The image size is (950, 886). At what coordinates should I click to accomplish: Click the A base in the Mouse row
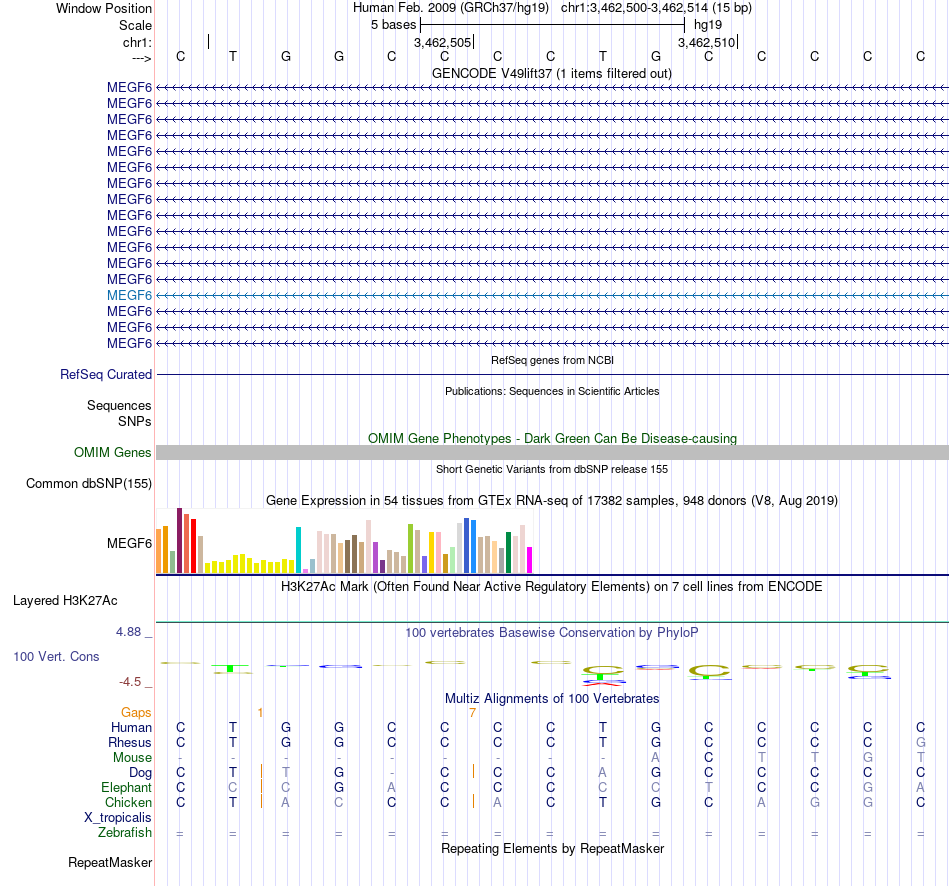point(656,758)
